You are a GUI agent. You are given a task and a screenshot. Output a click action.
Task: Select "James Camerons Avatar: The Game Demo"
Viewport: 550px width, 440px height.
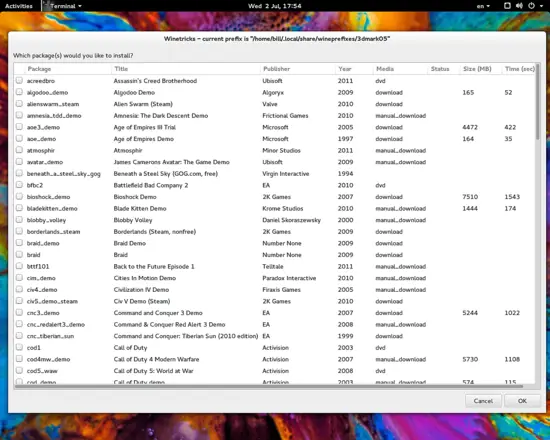172,162
